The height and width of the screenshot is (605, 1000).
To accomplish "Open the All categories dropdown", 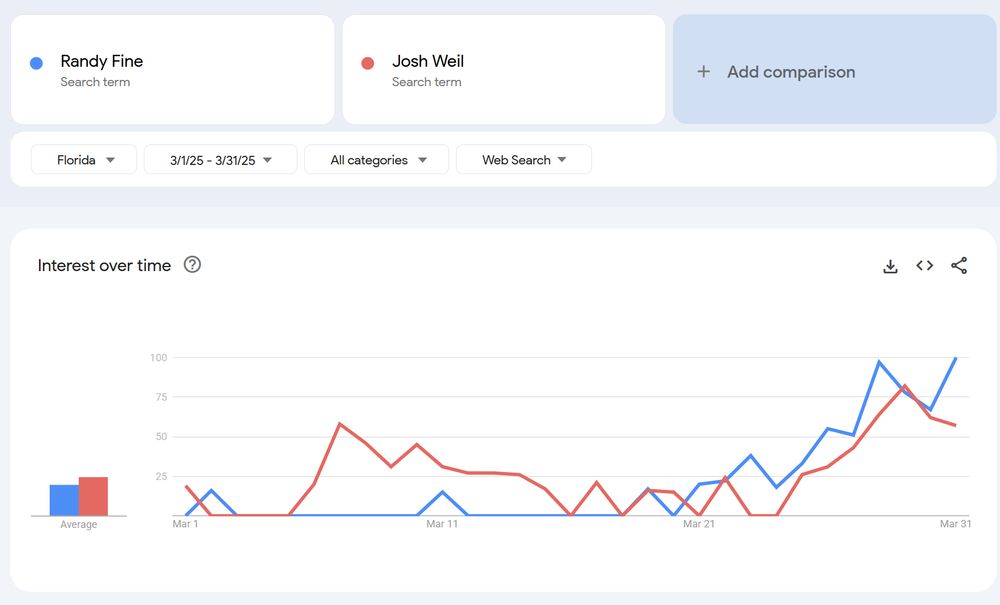I will (376, 160).
